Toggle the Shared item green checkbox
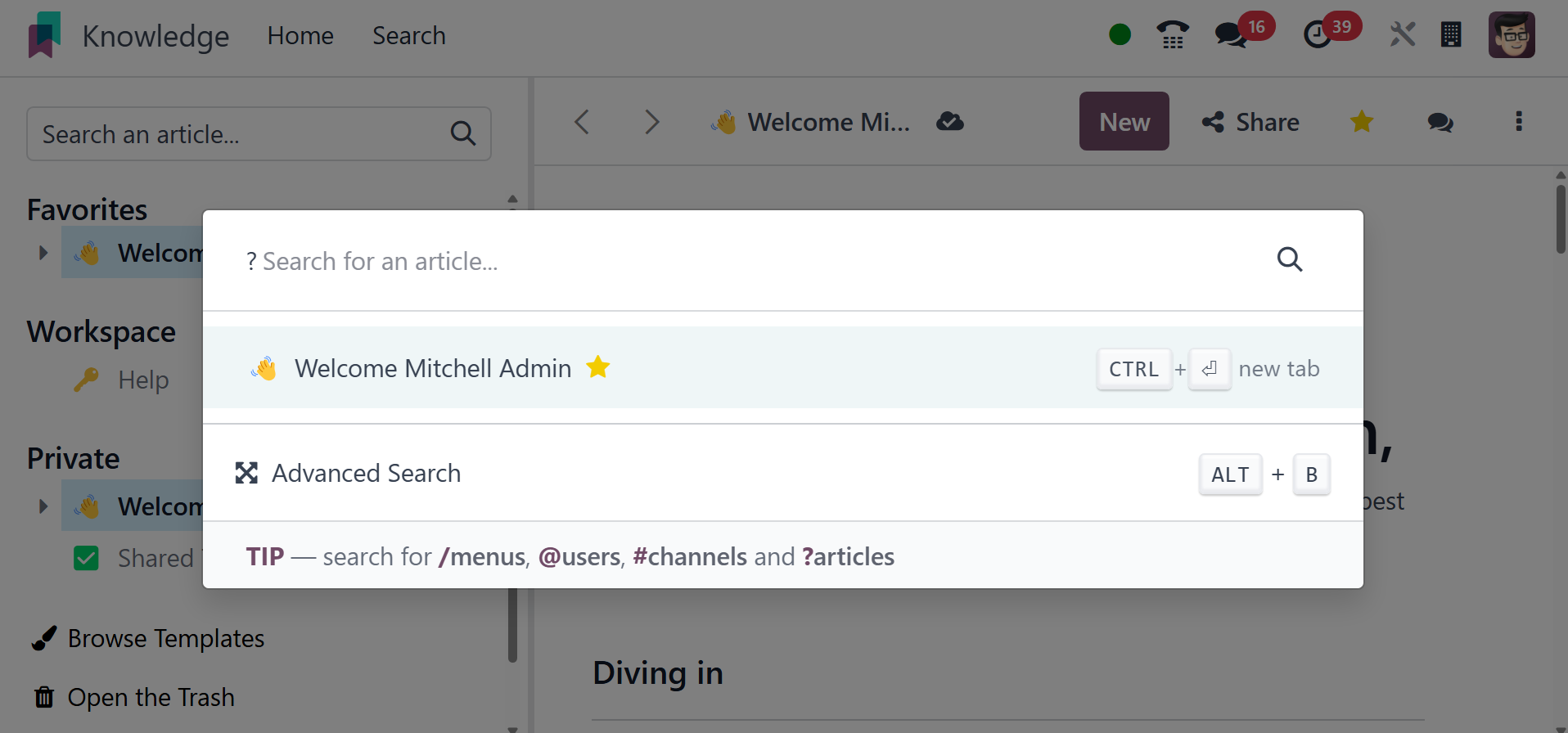Screen dimensions: 1568x733 pos(86,558)
